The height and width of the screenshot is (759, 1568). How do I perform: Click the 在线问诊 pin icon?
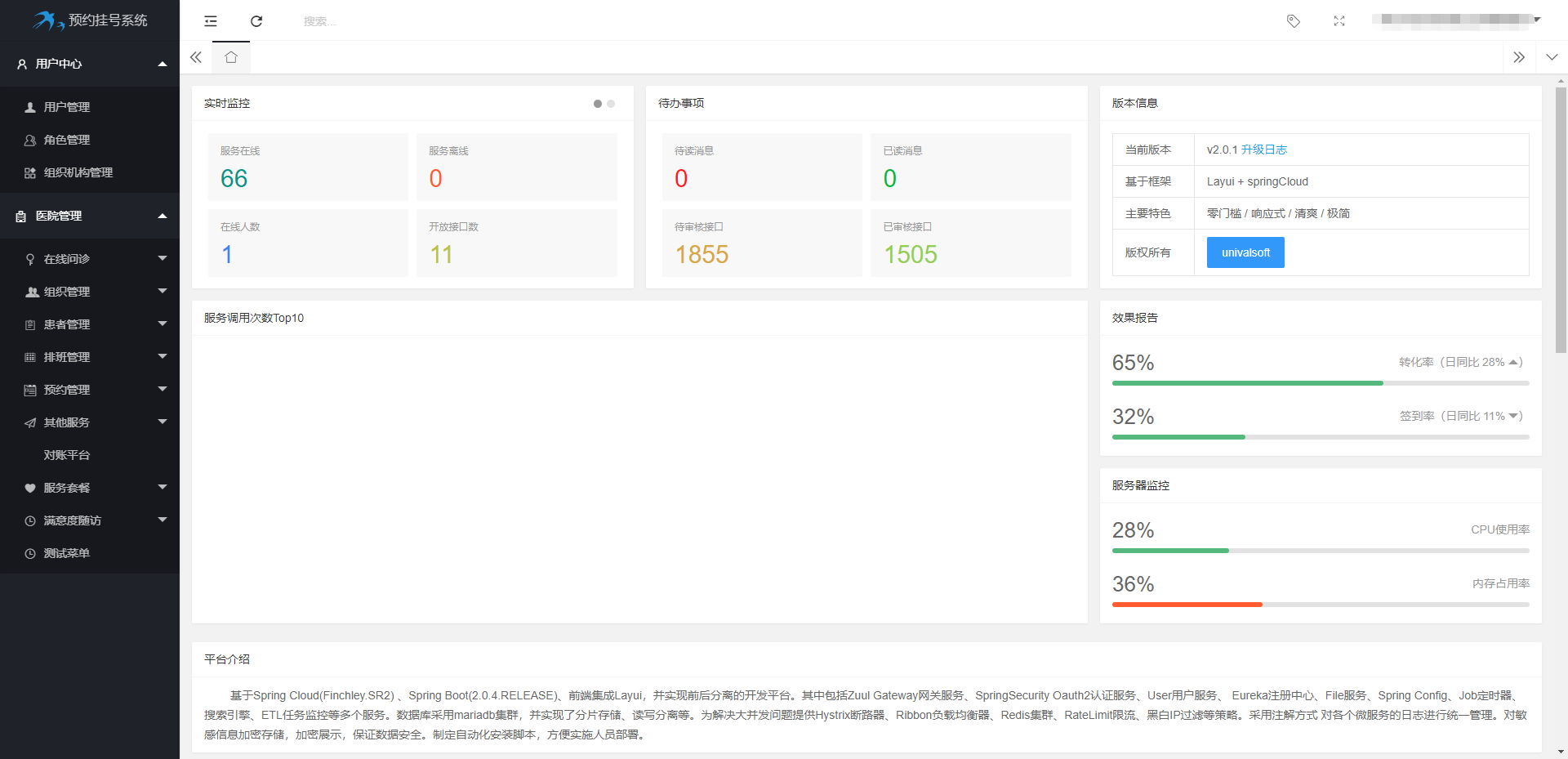(x=30, y=259)
